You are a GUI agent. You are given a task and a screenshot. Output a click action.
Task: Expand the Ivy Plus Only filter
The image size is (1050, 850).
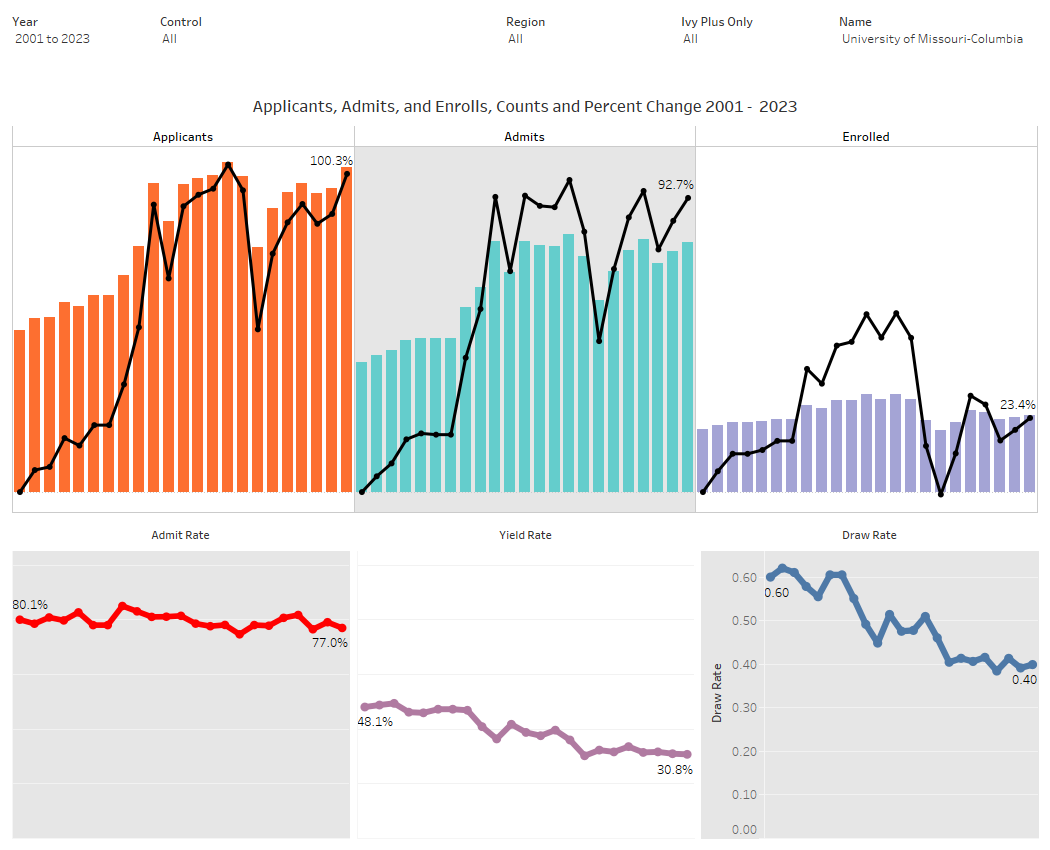pyautogui.click(x=691, y=39)
